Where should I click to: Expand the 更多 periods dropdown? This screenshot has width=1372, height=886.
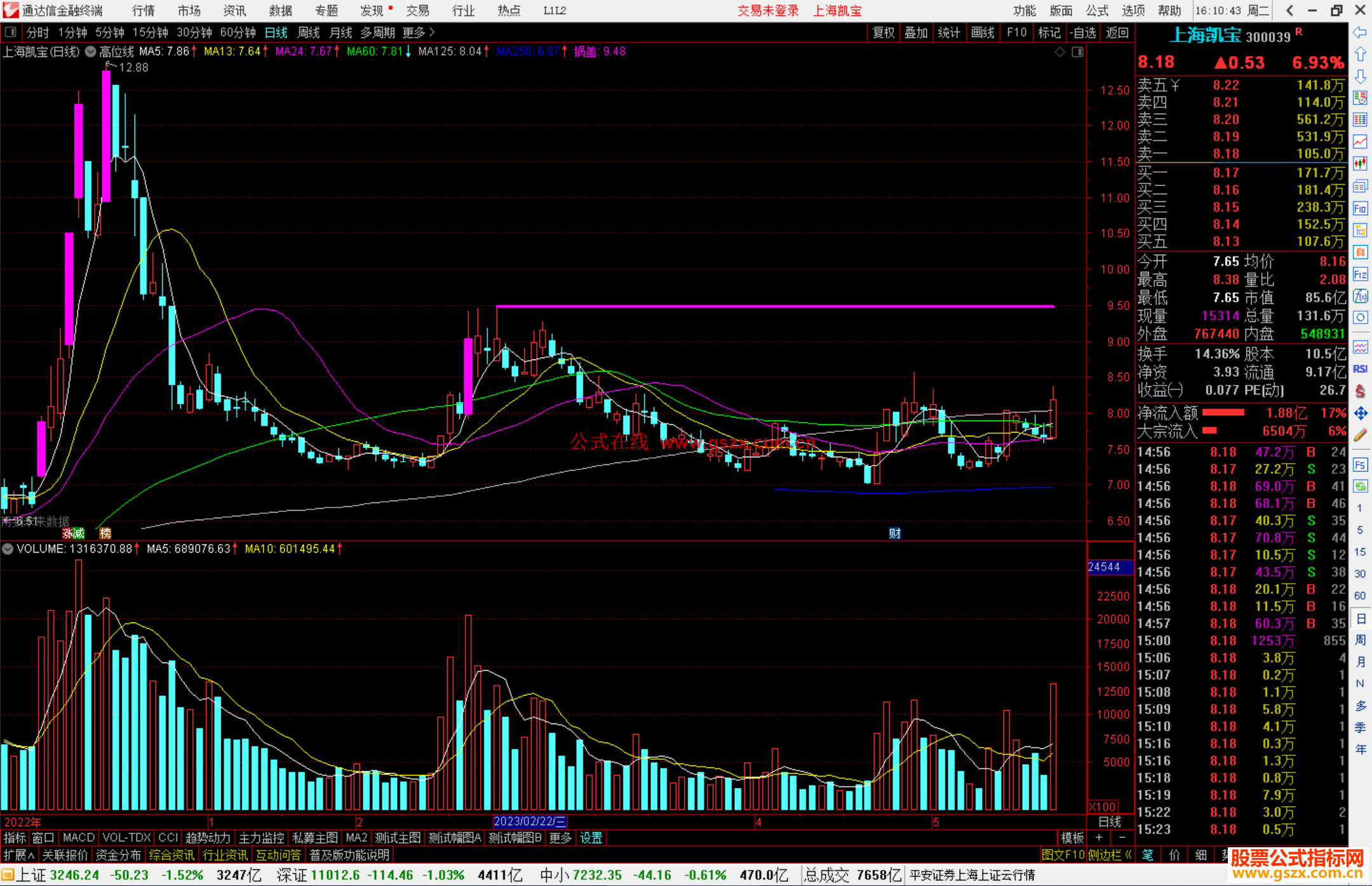tap(418, 32)
